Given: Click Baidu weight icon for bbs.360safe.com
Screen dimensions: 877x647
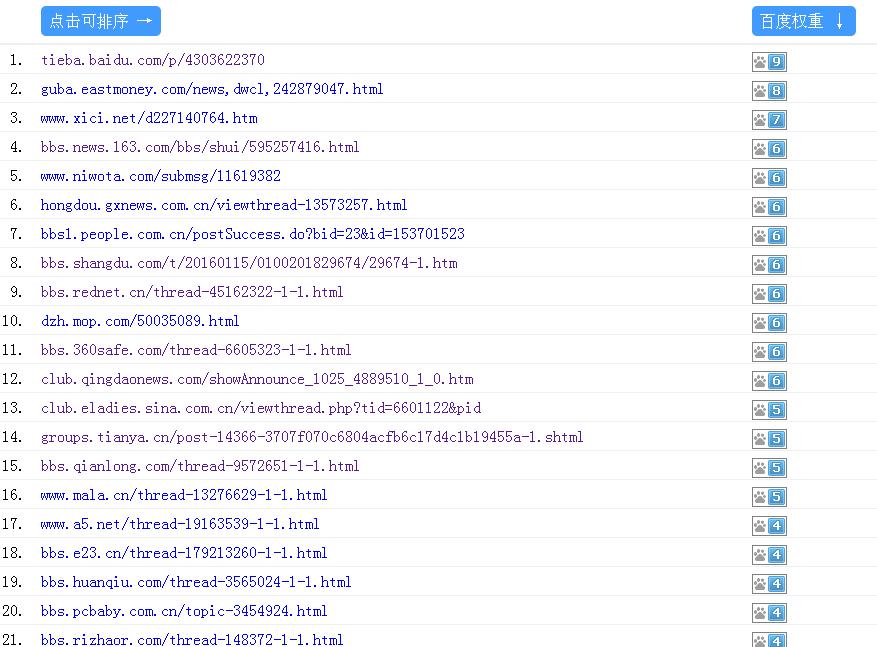Looking at the screenshot, I should click(x=769, y=352).
